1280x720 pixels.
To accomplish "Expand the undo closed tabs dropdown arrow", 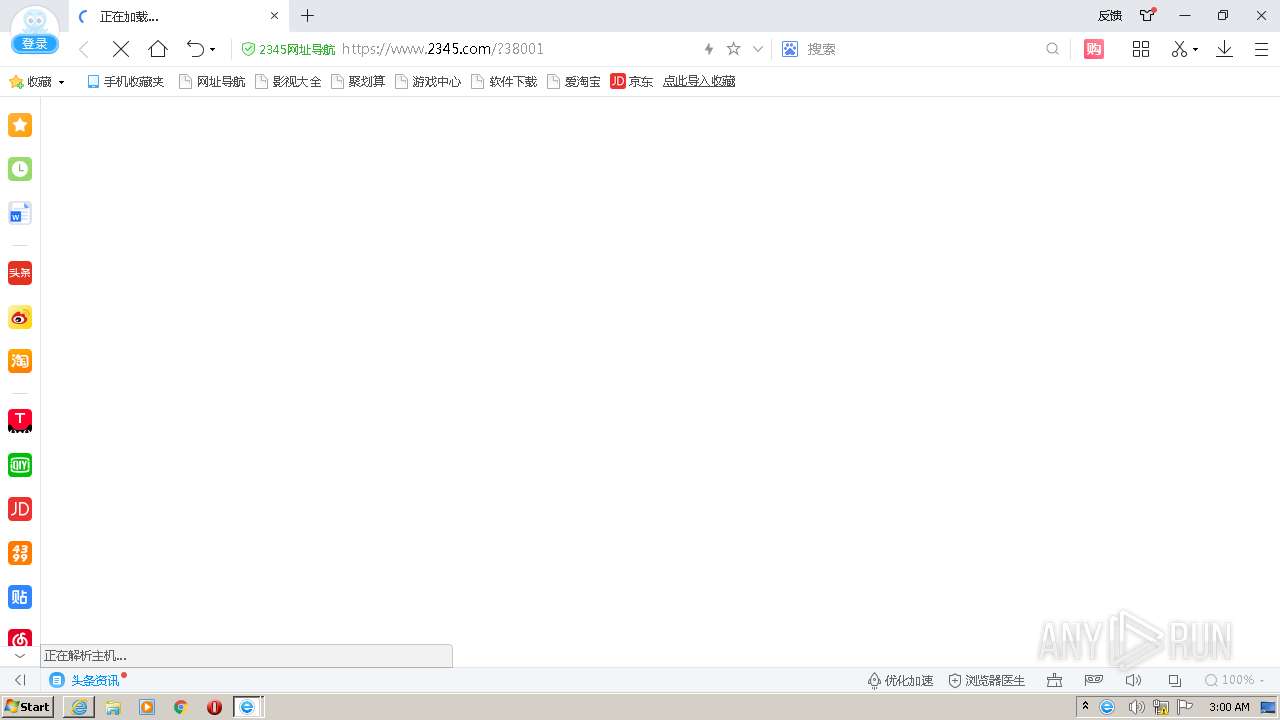I will [212, 50].
